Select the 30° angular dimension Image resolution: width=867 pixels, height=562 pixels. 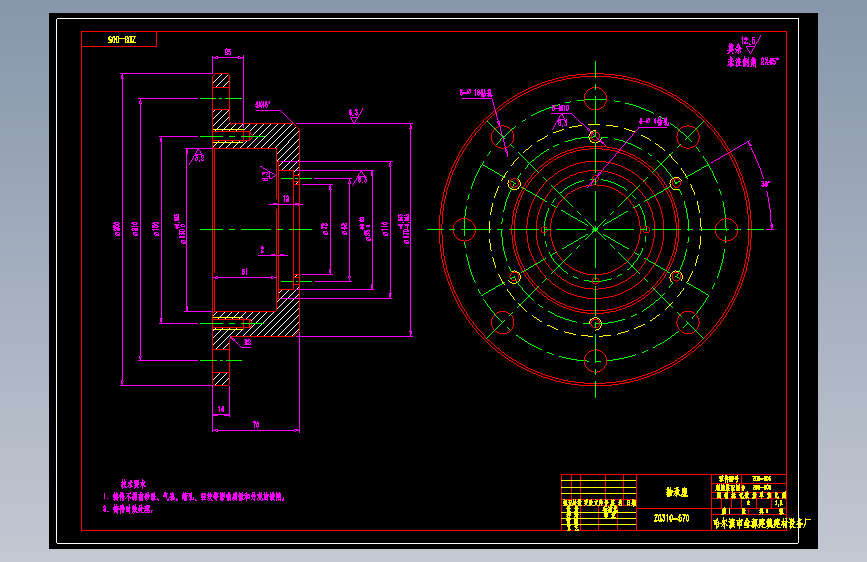(x=765, y=184)
